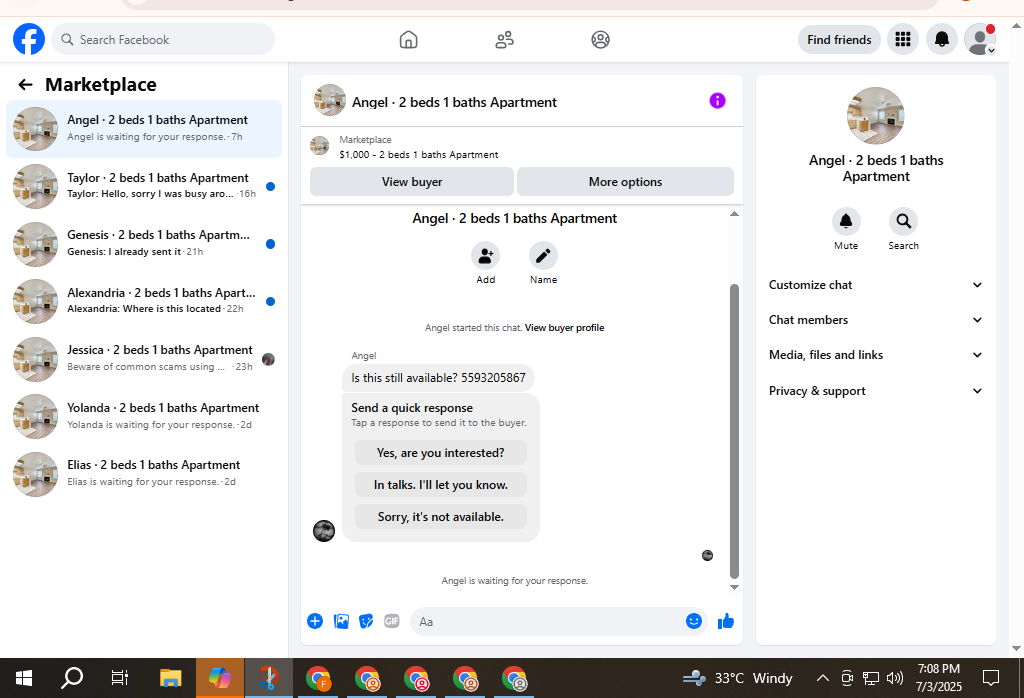Search in conversation via magnifier icon
The height and width of the screenshot is (698, 1024).
pos(903,221)
